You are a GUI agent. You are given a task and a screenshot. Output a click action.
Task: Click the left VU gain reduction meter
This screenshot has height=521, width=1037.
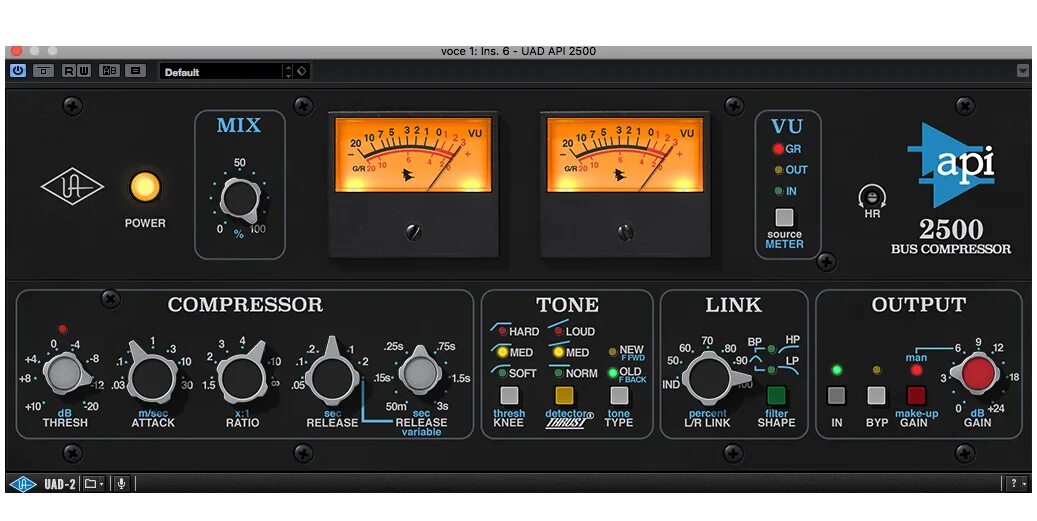tap(413, 155)
